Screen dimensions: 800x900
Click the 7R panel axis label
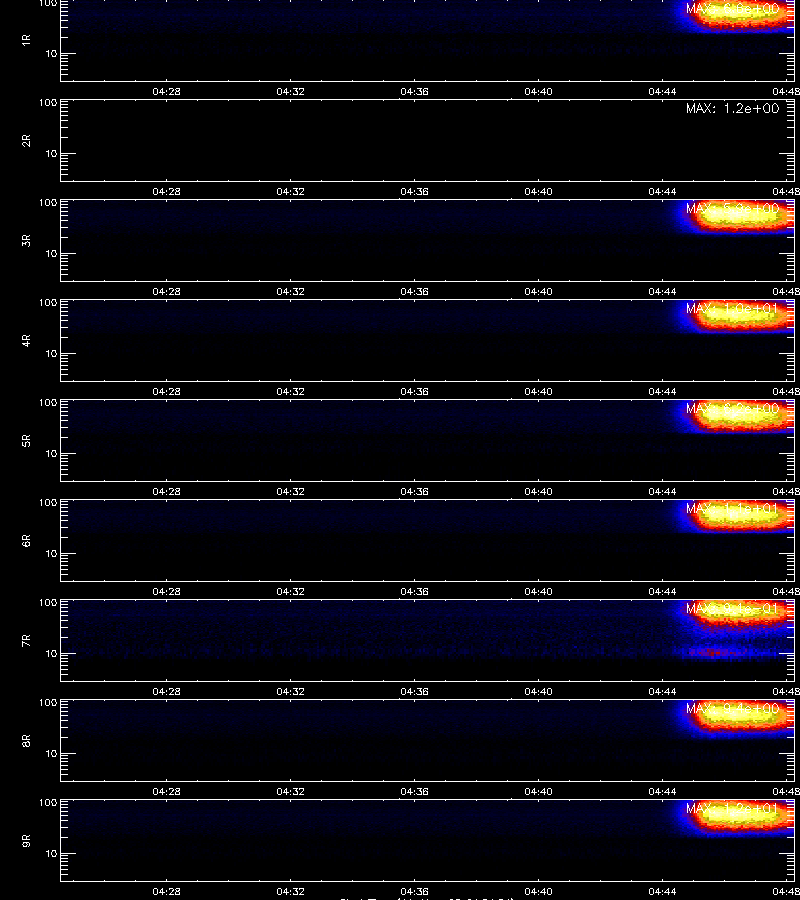pyautogui.click(x=26, y=641)
